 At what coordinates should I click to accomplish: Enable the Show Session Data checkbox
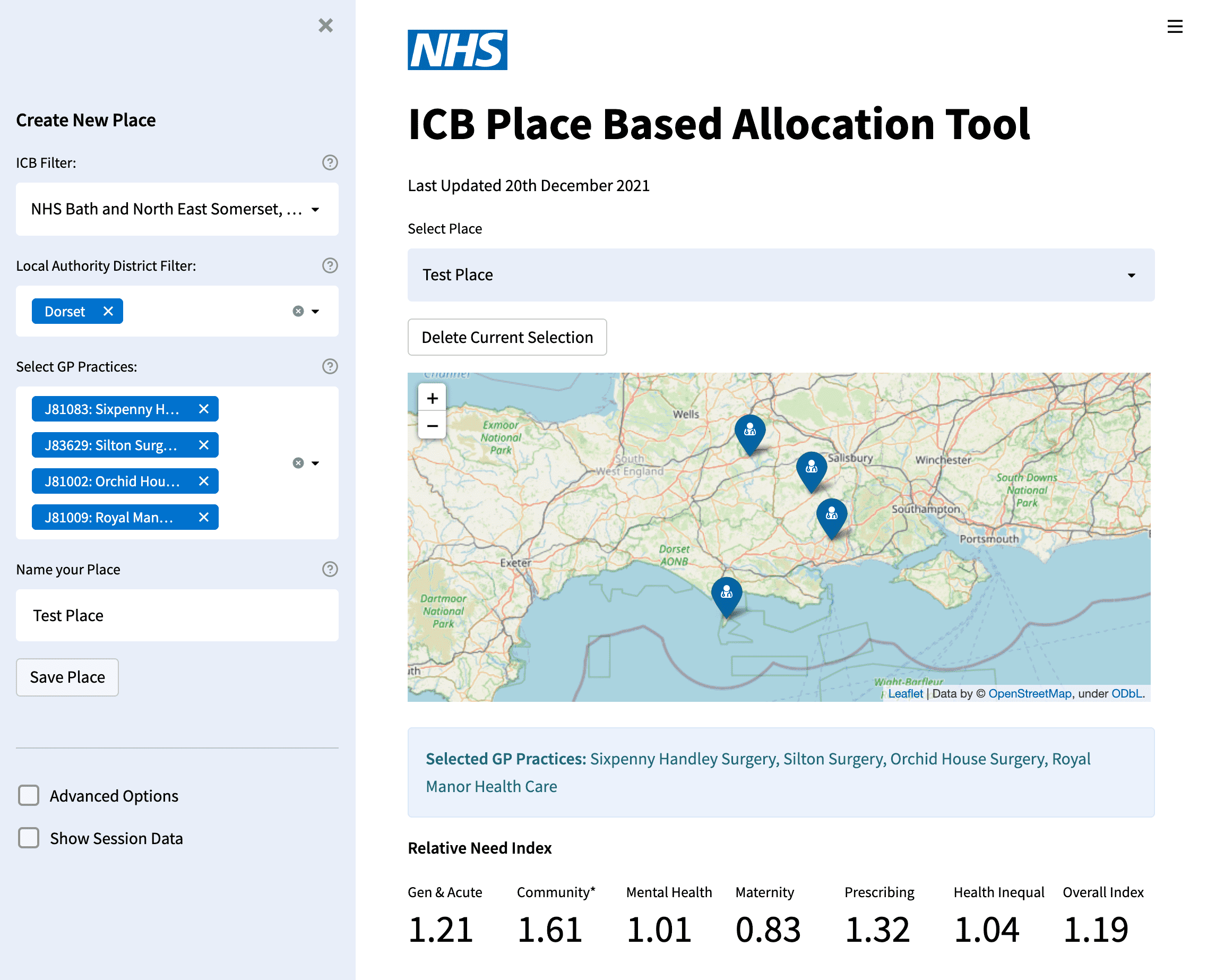(28, 838)
